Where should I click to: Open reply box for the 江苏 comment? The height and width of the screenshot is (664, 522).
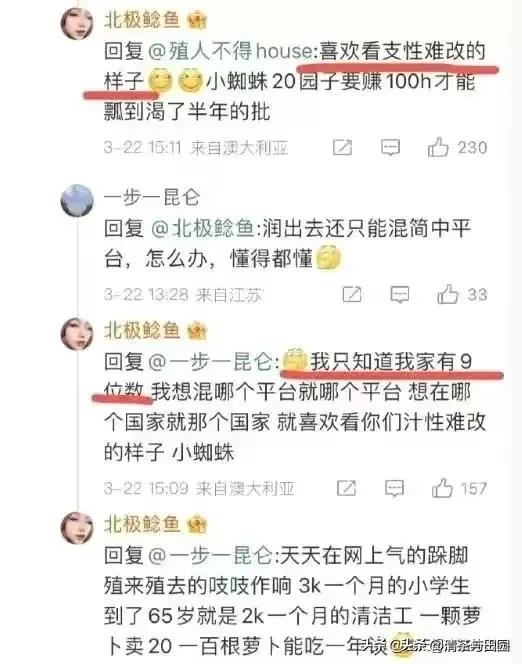click(x=400, y=294)
